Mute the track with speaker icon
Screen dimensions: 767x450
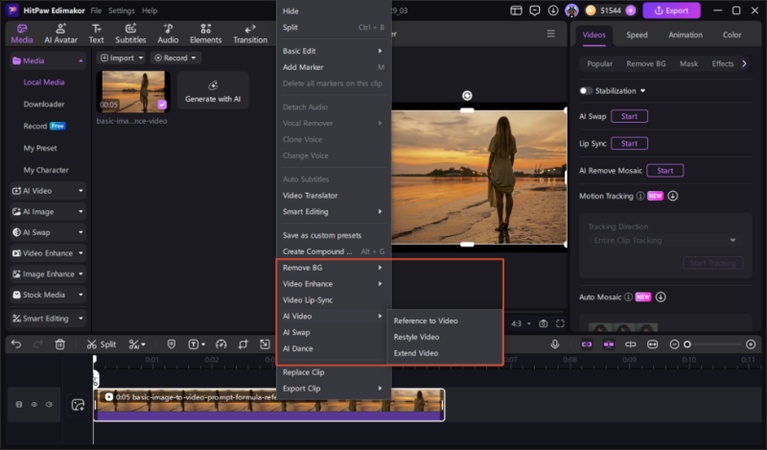point(49,405)
